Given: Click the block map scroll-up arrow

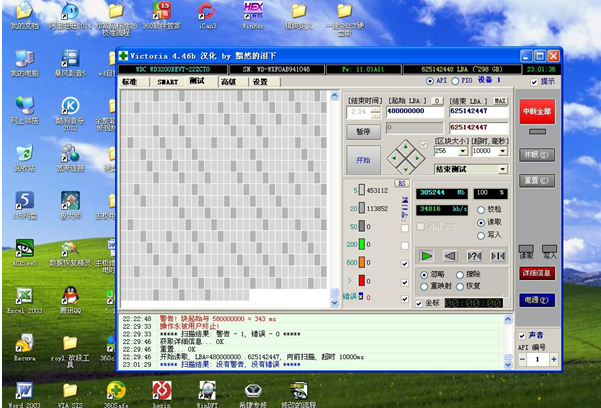Looking at the screenshot, I should pyautogui.click(x=335, y=95).
